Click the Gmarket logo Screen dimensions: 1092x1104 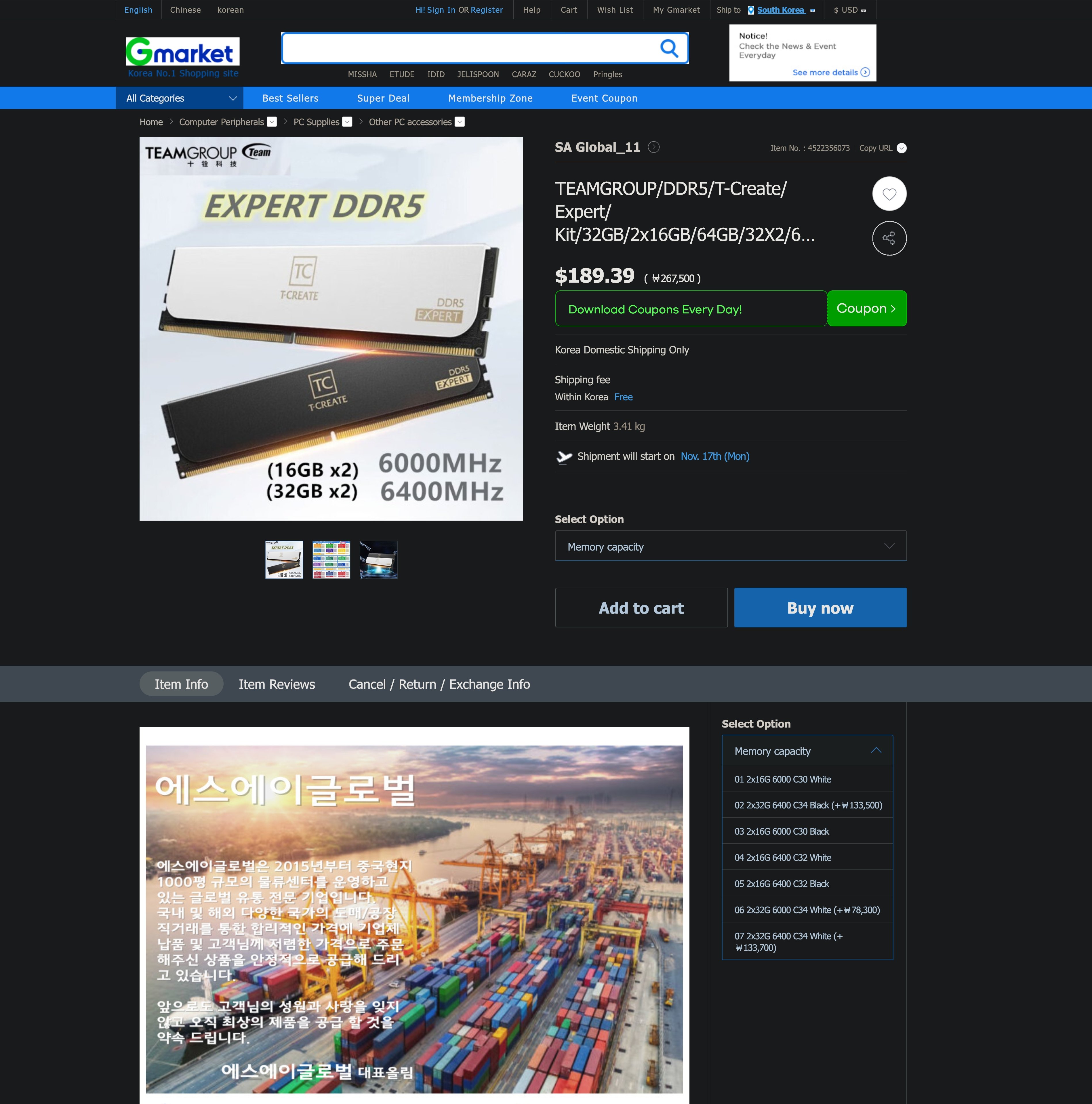182,53
